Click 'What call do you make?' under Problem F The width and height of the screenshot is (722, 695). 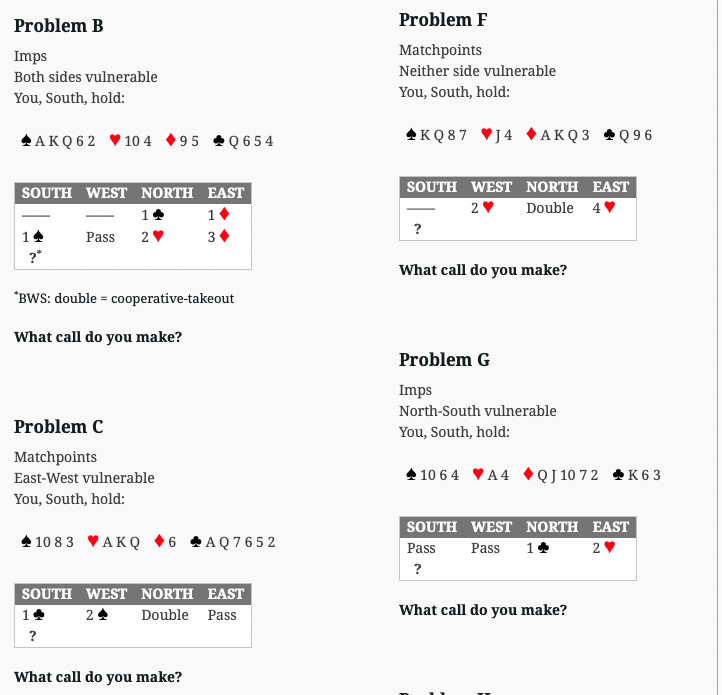click(x=483, y=270)
